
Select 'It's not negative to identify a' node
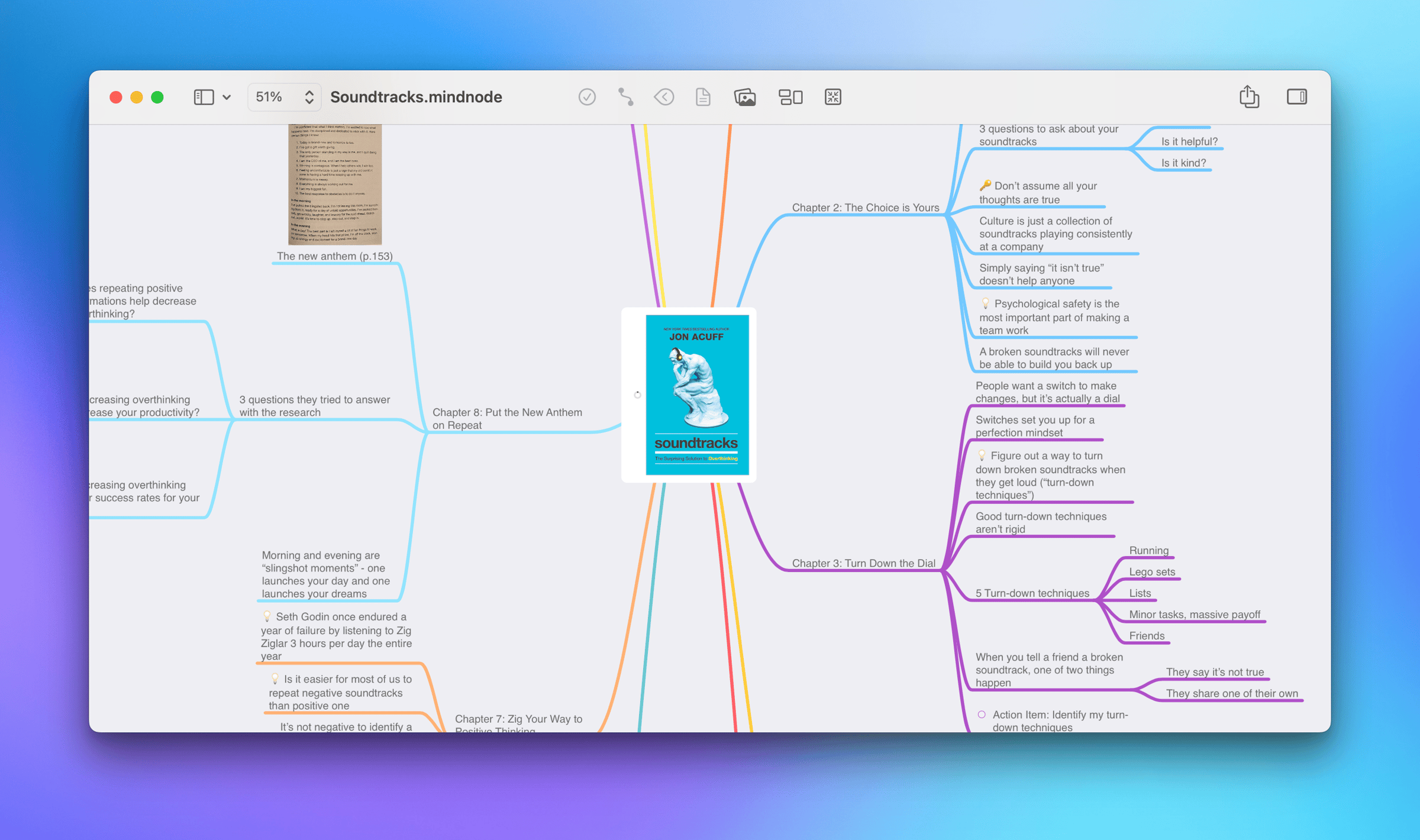point(346,727)
